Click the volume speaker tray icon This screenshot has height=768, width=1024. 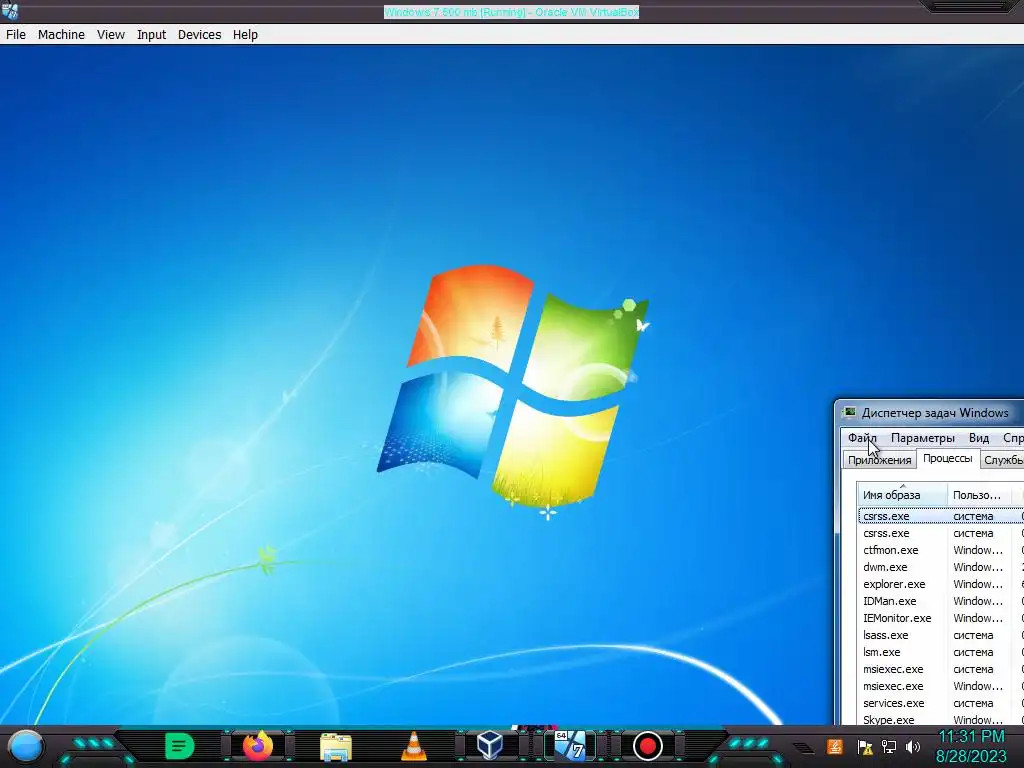point(913,747)
